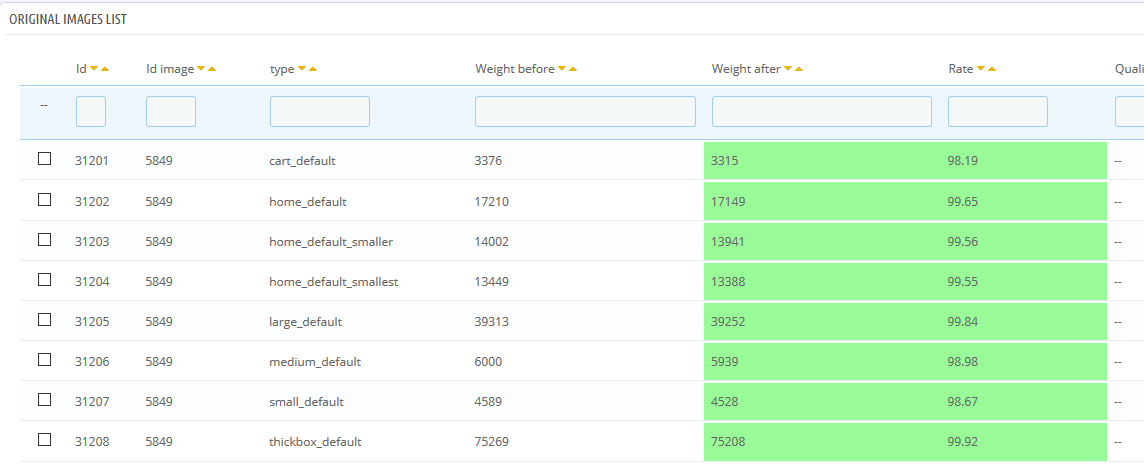The height and width of the screenshot is (474, 1144).
Task: Click up arrow next to type header
Action: coord(313,69)
